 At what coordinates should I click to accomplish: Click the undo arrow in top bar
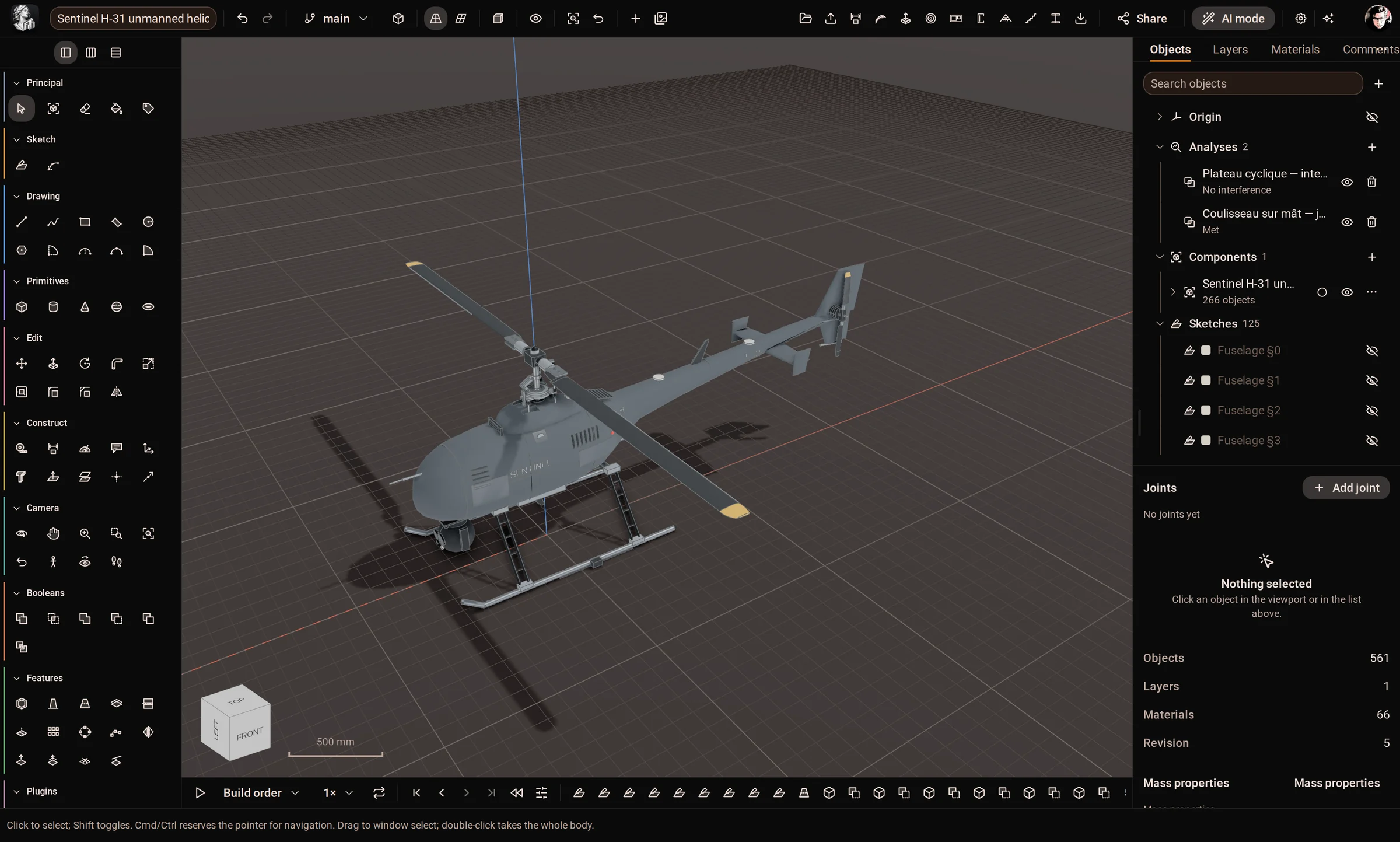pos(243,19)
